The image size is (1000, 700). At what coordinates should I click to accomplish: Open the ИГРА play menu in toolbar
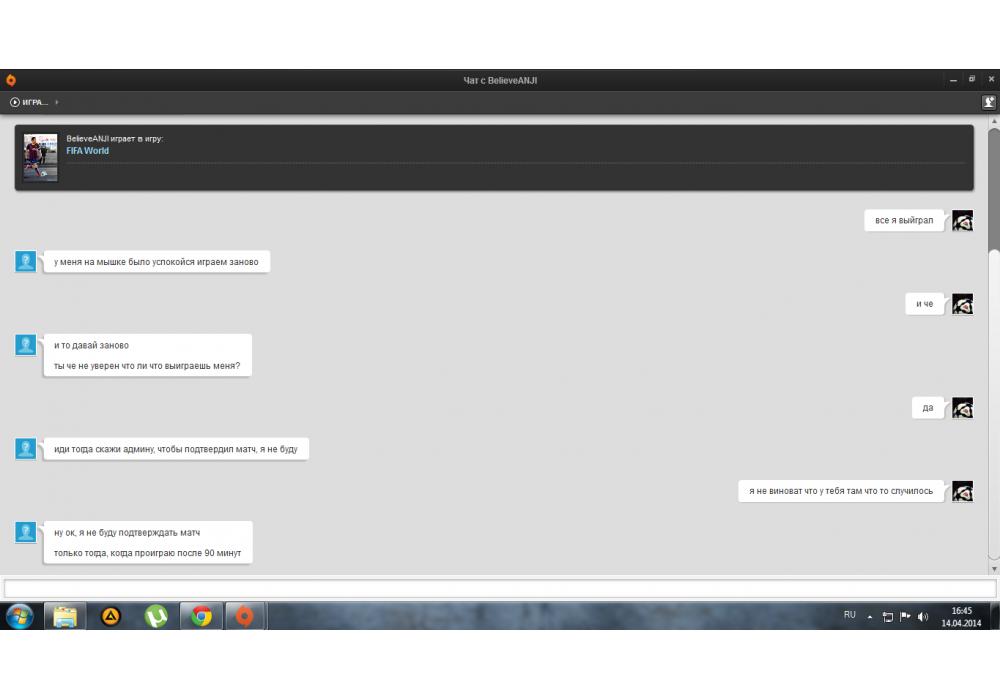[29, 102]
